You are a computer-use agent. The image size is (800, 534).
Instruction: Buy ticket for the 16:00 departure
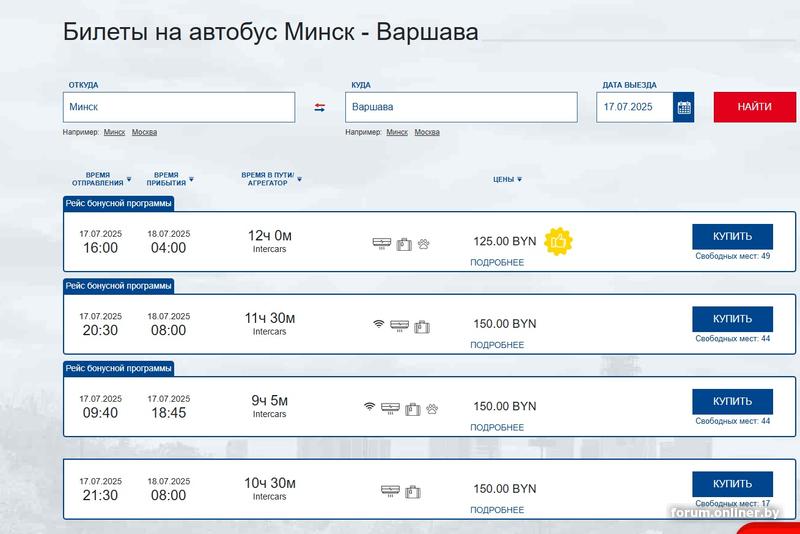point(732,237)
